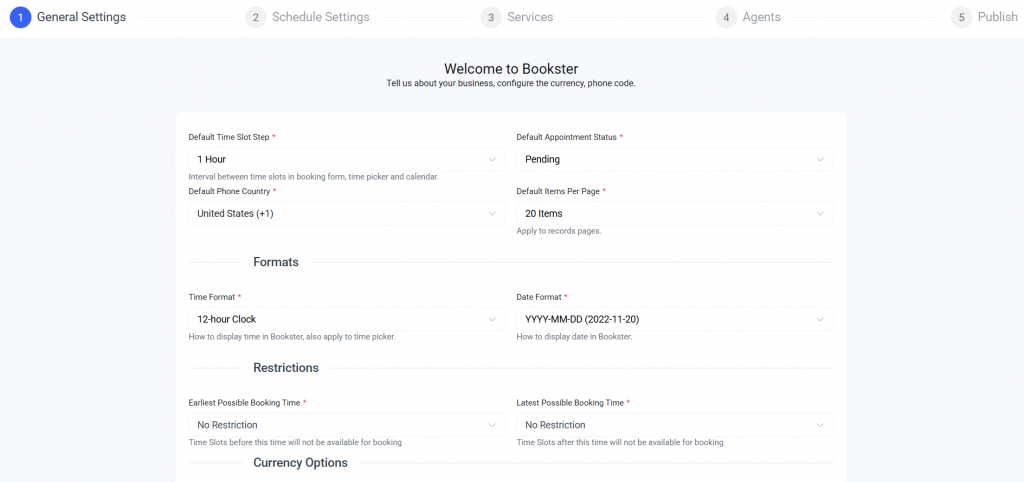Click chevron of Latest Booking Time field

(820, 425)
